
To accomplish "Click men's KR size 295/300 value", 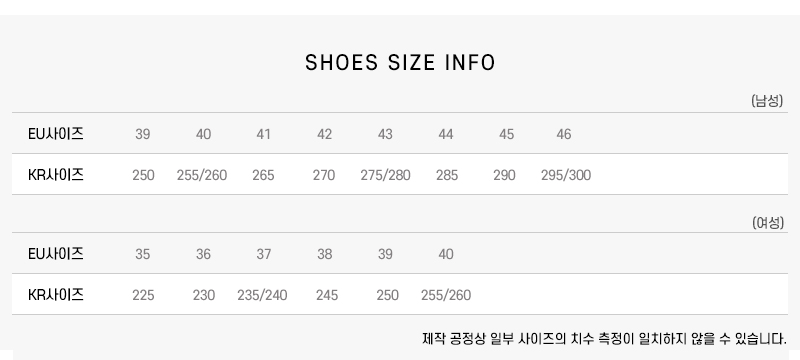I will pos(566,175).
